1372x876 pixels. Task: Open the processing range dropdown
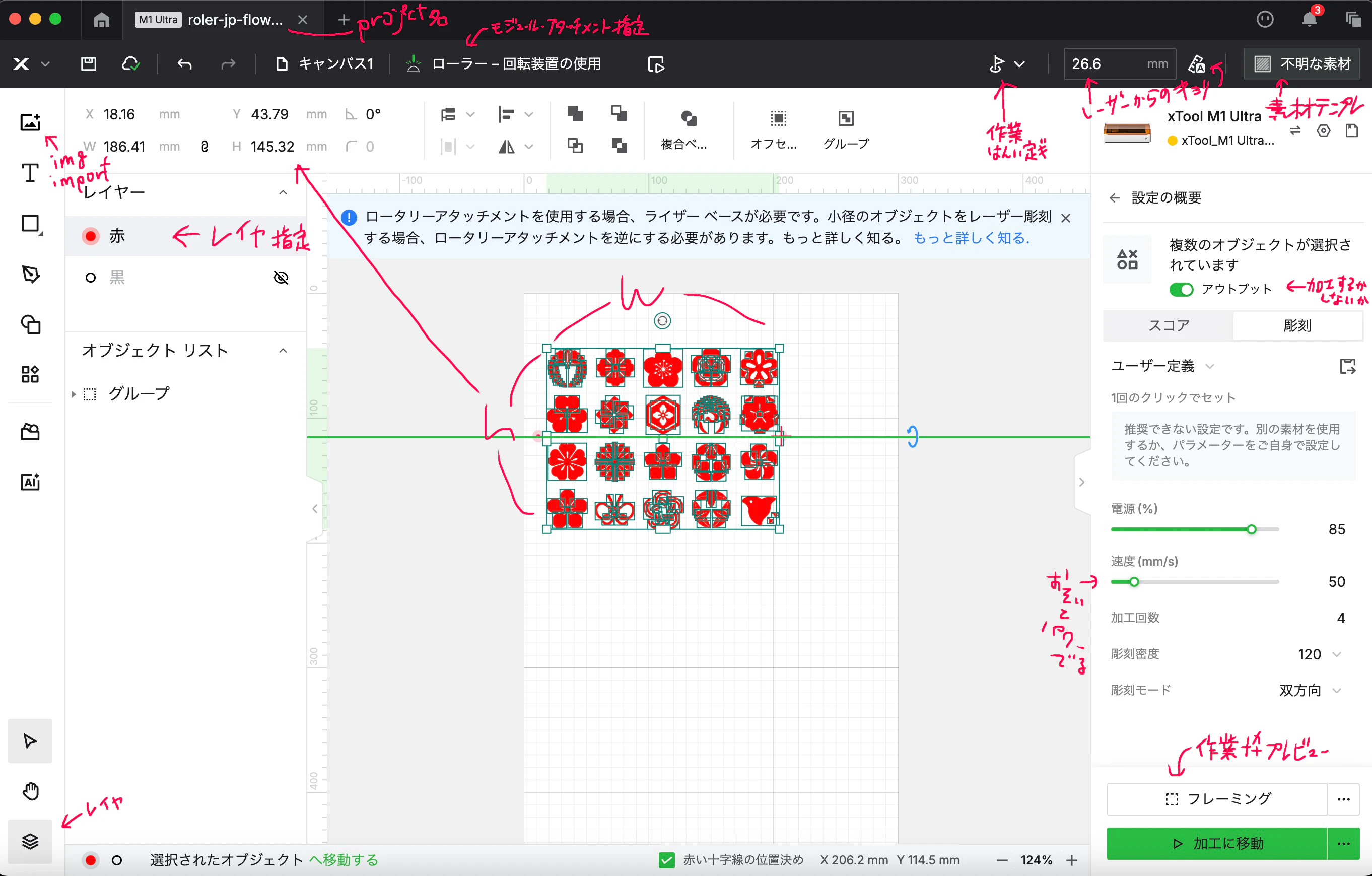(x=1007, y=64)
